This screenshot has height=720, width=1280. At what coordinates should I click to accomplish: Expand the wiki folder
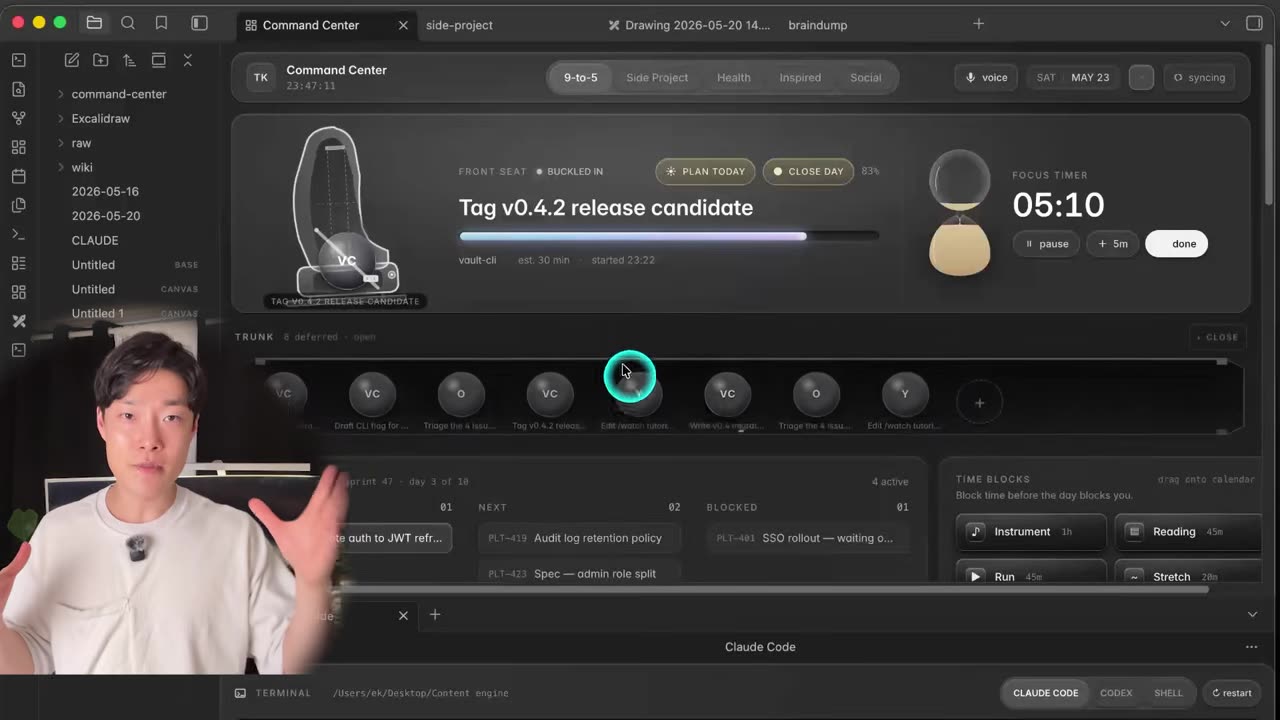click(82, 167)
